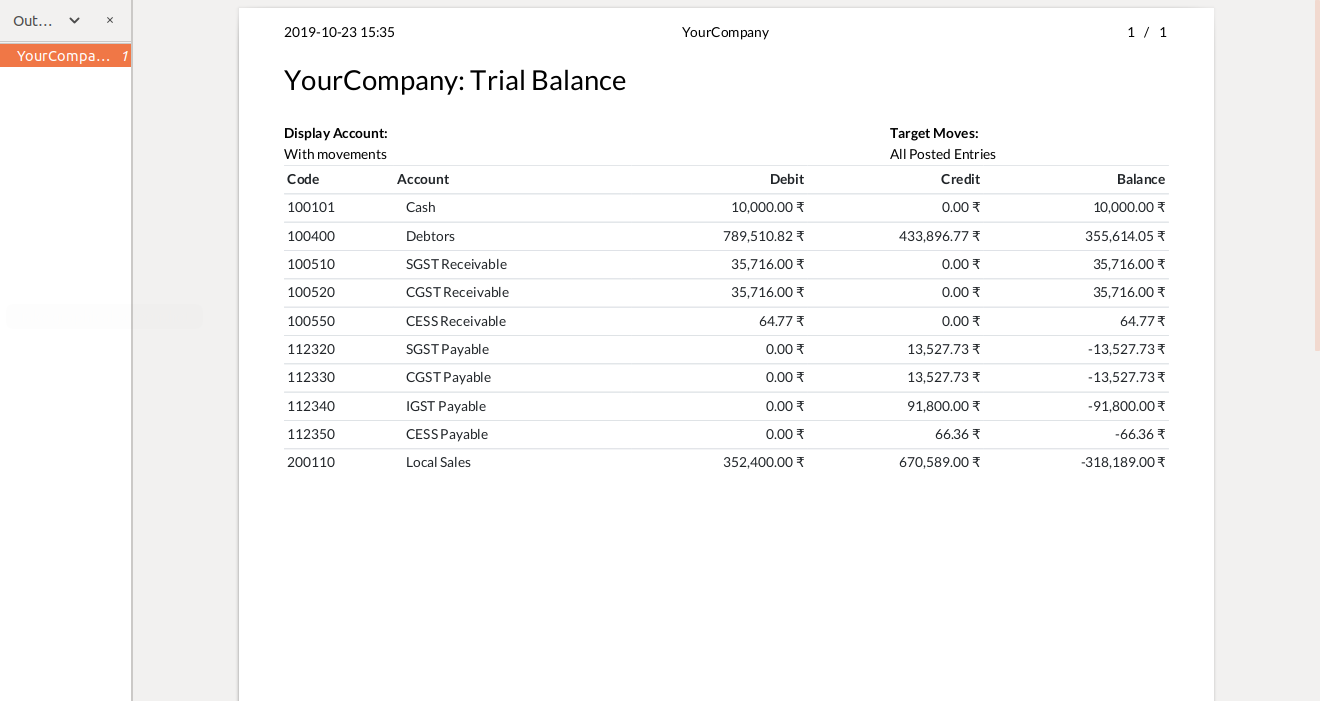
Task: Click the '1 / 1' page number
Action: [x=1147, y=33]
